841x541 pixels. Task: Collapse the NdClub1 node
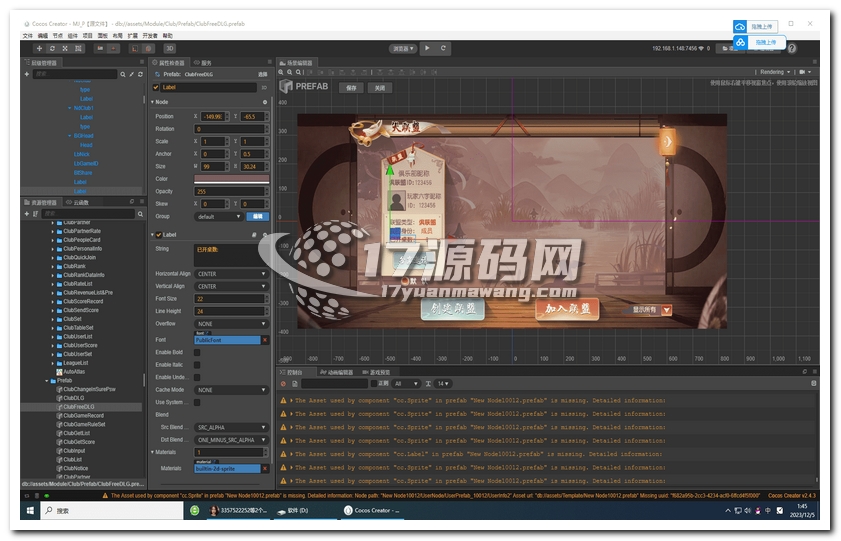tap(69, 108)
